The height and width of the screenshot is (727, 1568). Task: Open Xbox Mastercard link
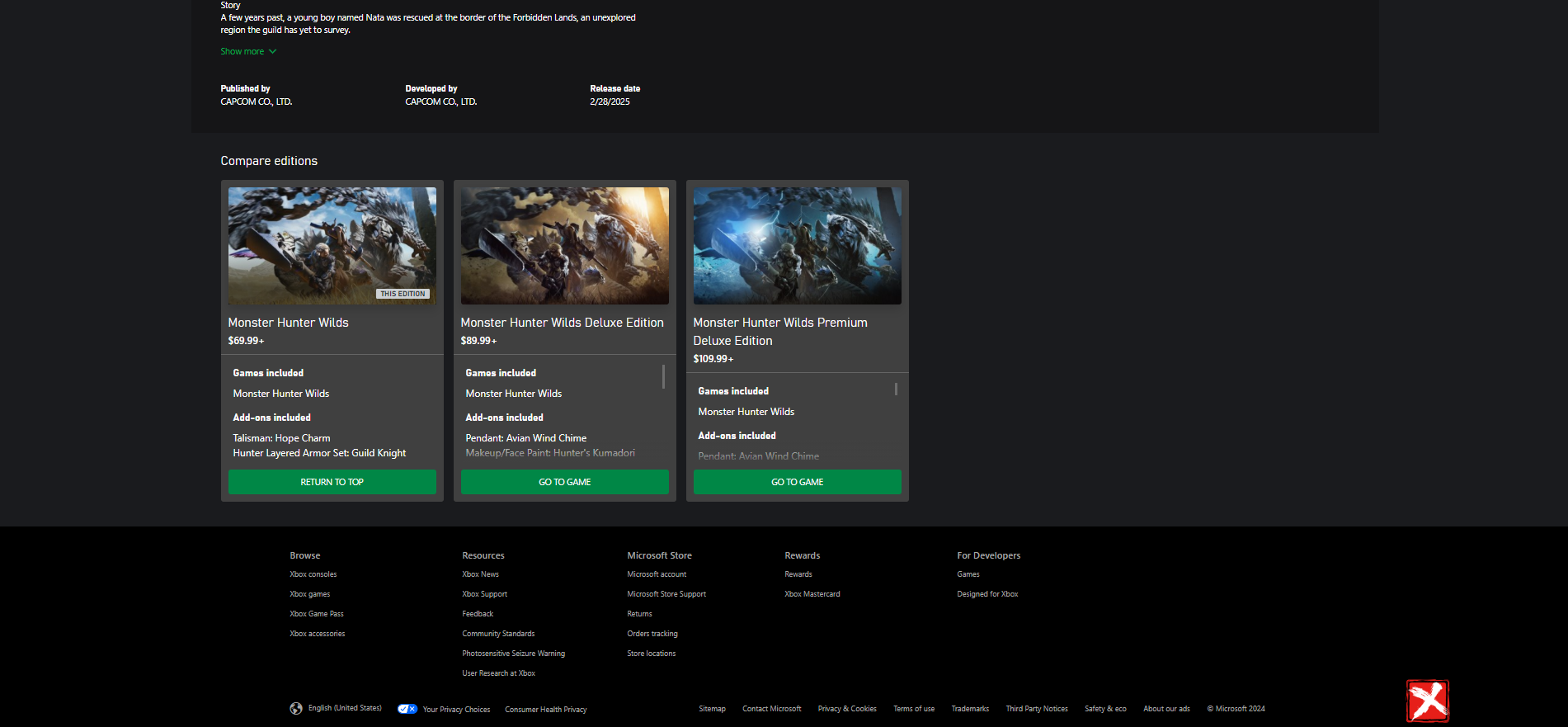pyautogui.click(x=812, y=594)
